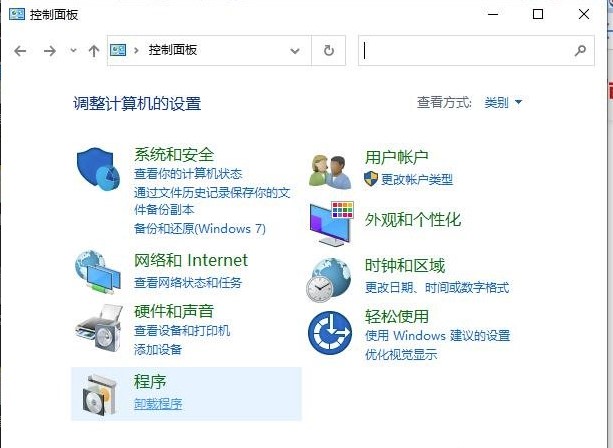Expand the address bar history dropdown chevron
This screenshot has height=448, width=613.
(x=295, y=51)
